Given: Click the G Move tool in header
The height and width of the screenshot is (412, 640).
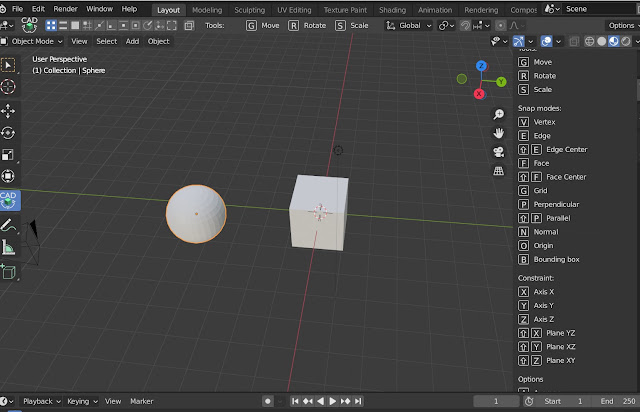Looking at the screenshot, I should click(263, 26).
